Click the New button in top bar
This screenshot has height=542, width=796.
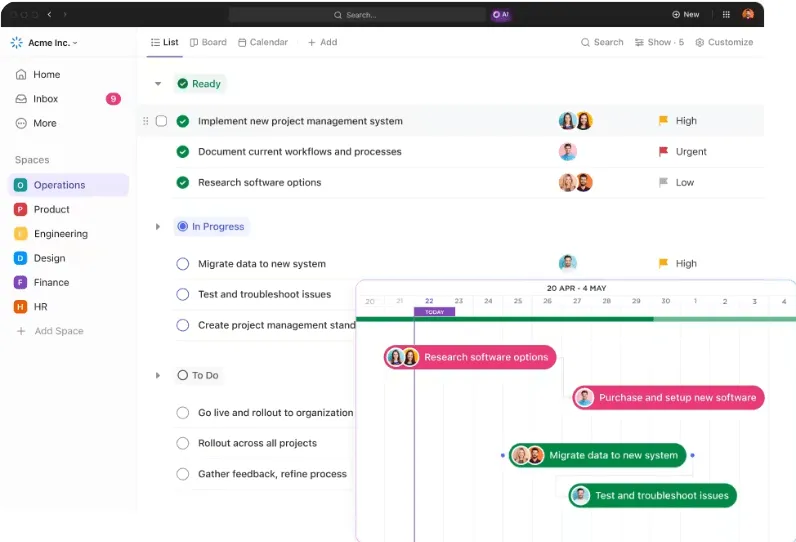(x=685, y=15)
